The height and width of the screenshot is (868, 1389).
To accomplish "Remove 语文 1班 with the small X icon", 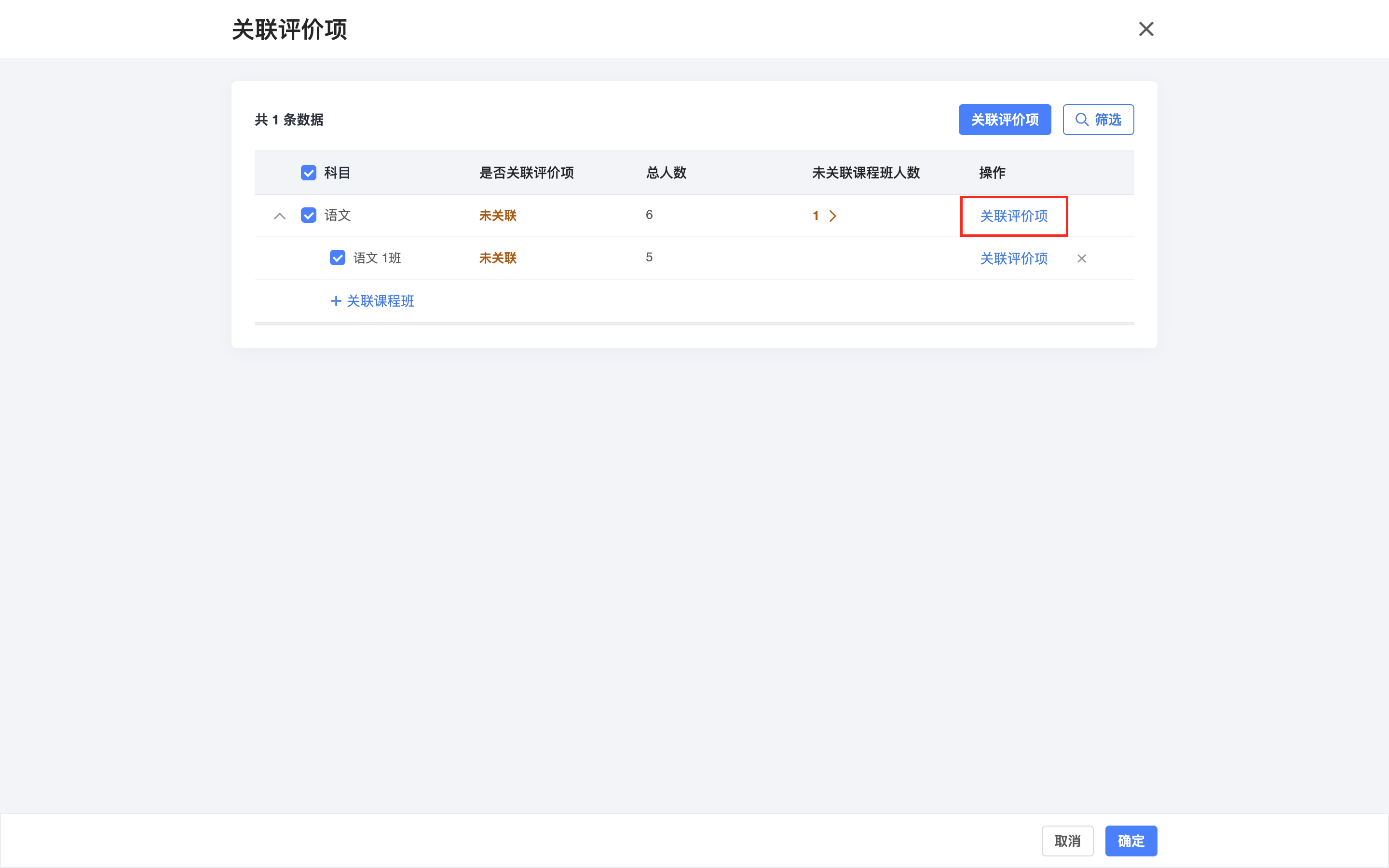I will tap(1081, 258).
